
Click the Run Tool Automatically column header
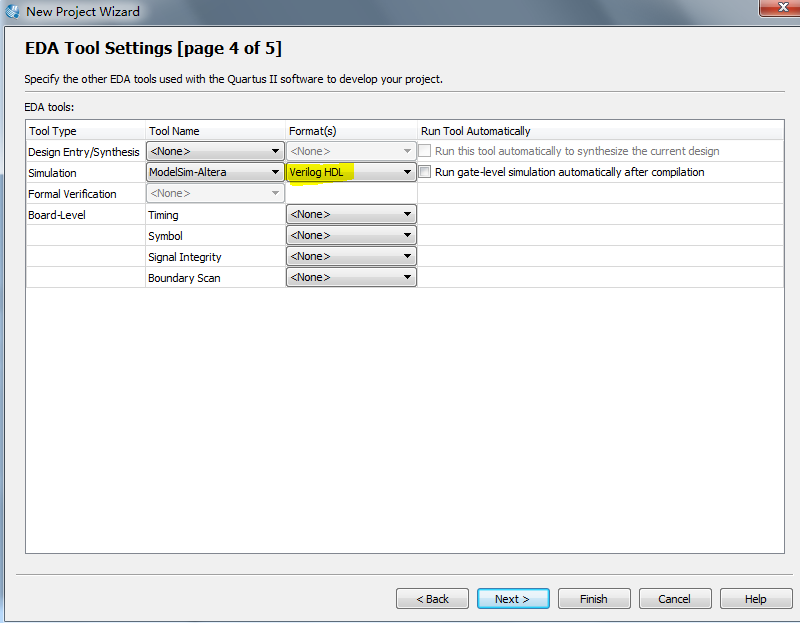tap(601, 131)
